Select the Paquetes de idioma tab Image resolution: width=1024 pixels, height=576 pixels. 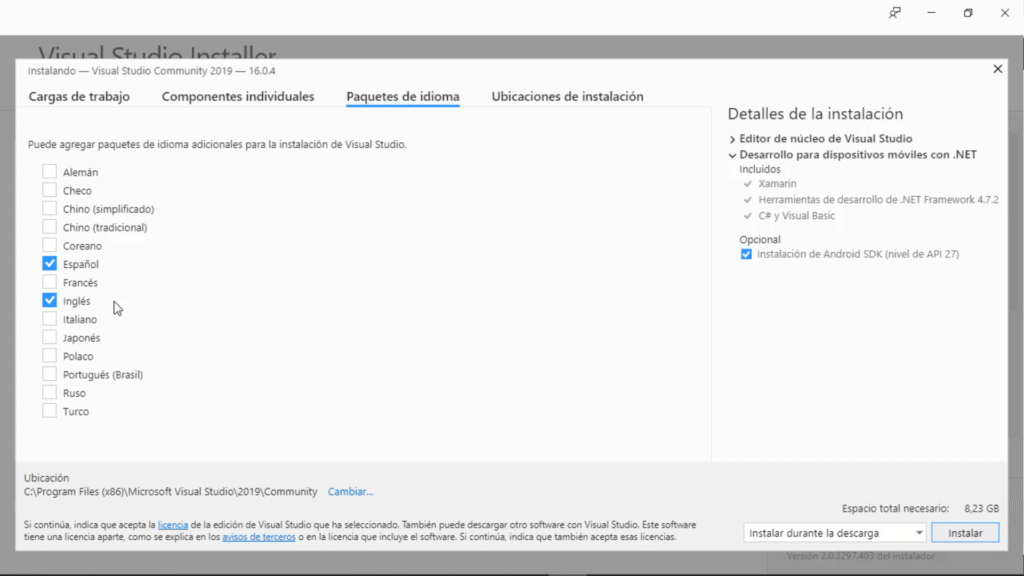pos(403,97)
